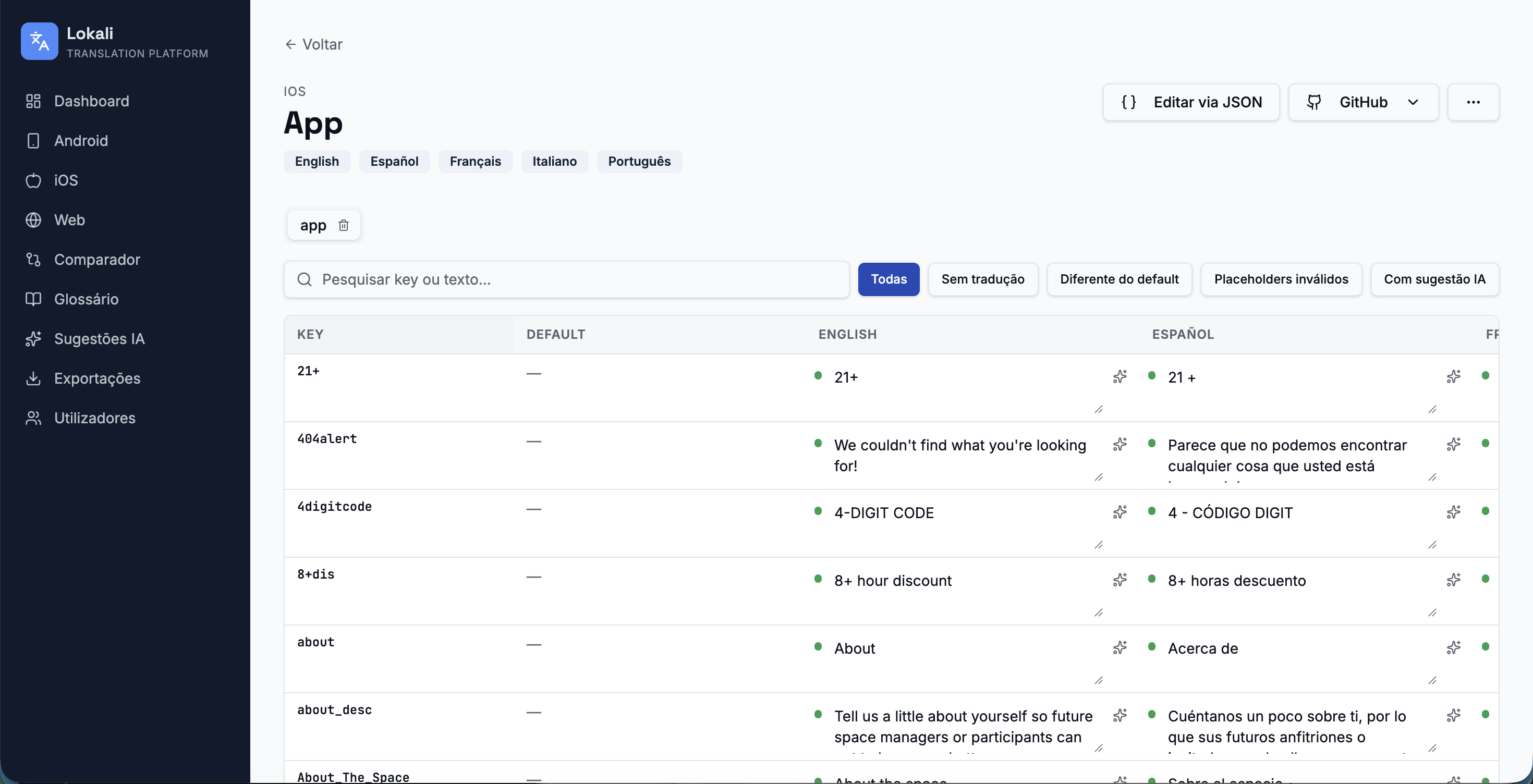Click resize handle of English 21+ textarea
Image resolution: width=1533 pixels, height=784 pixels.
[1099, 409]
